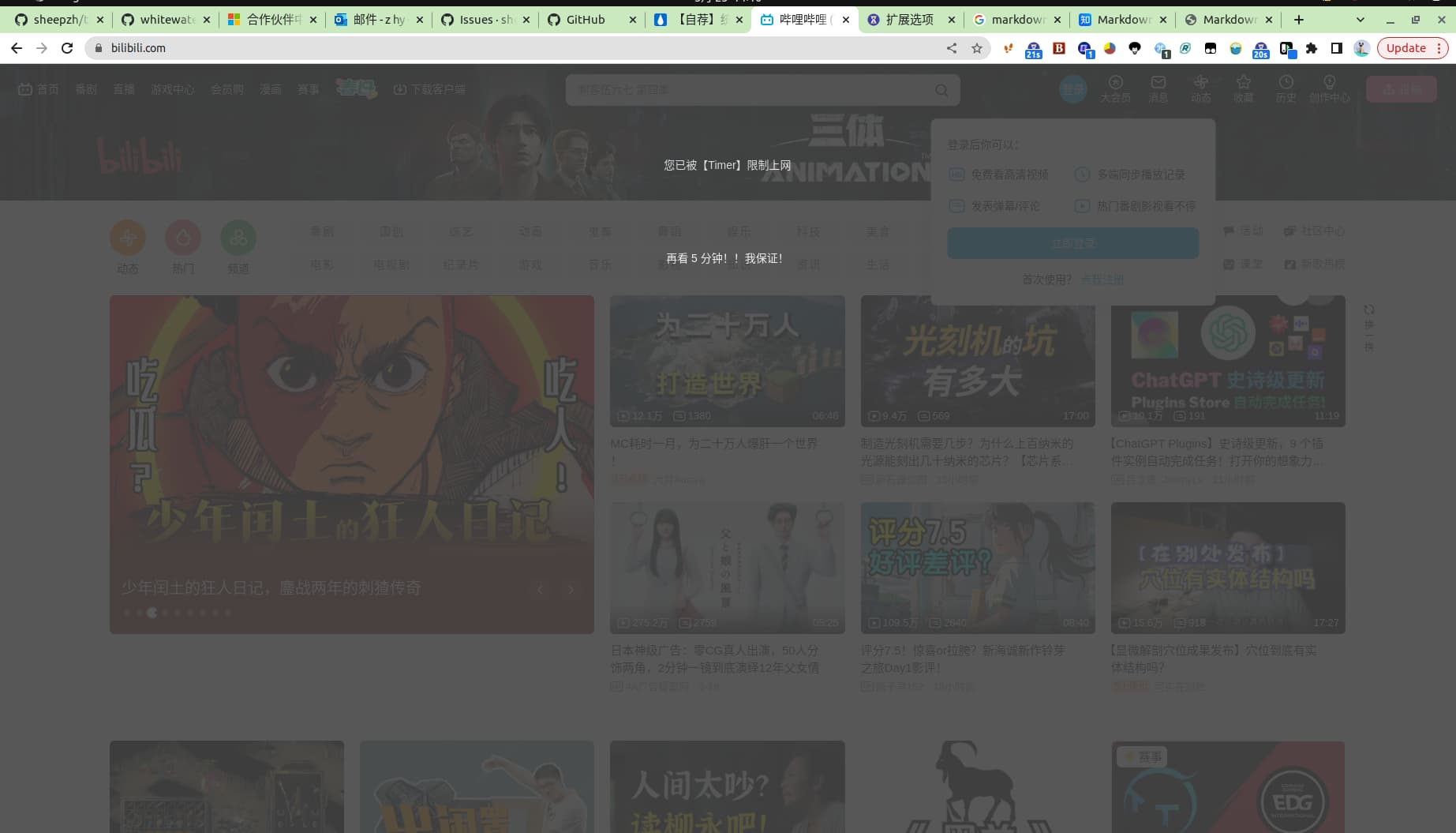Click the red B extension icon

click(1059, 48)
